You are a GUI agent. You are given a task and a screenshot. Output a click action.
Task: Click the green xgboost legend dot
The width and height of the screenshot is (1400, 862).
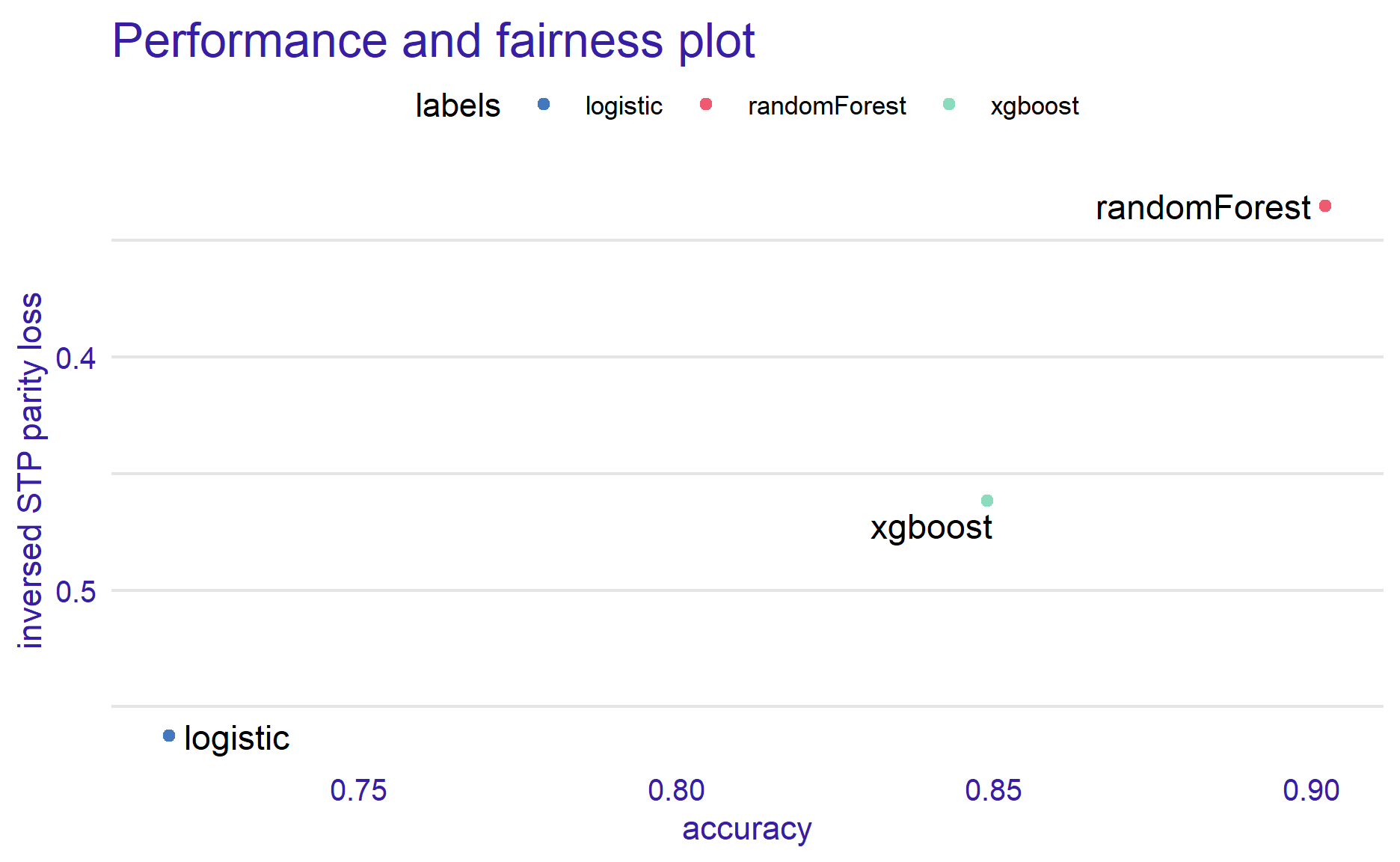coord(949,105)
